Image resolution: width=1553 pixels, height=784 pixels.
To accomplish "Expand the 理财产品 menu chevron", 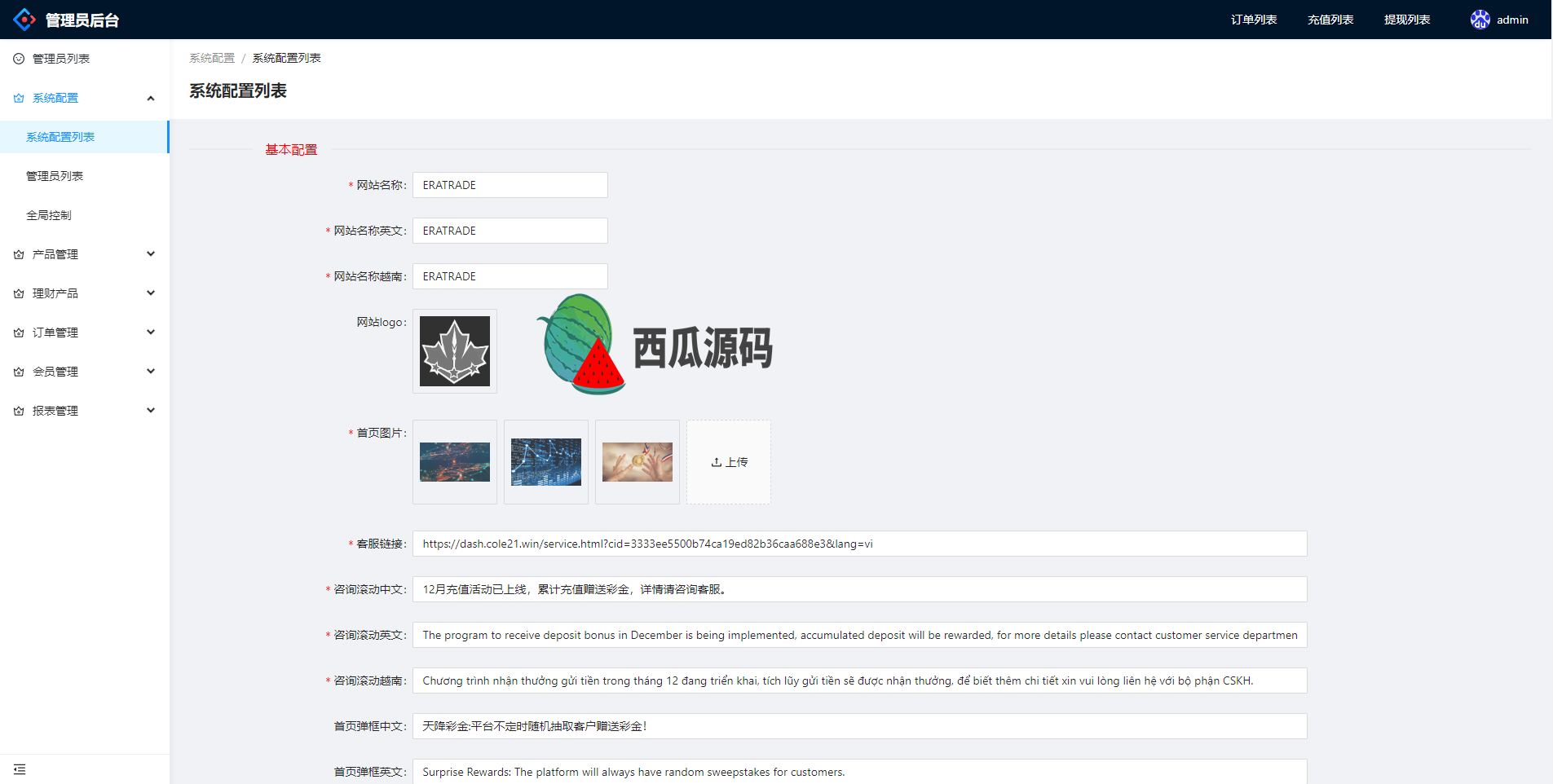I will 151,293.
